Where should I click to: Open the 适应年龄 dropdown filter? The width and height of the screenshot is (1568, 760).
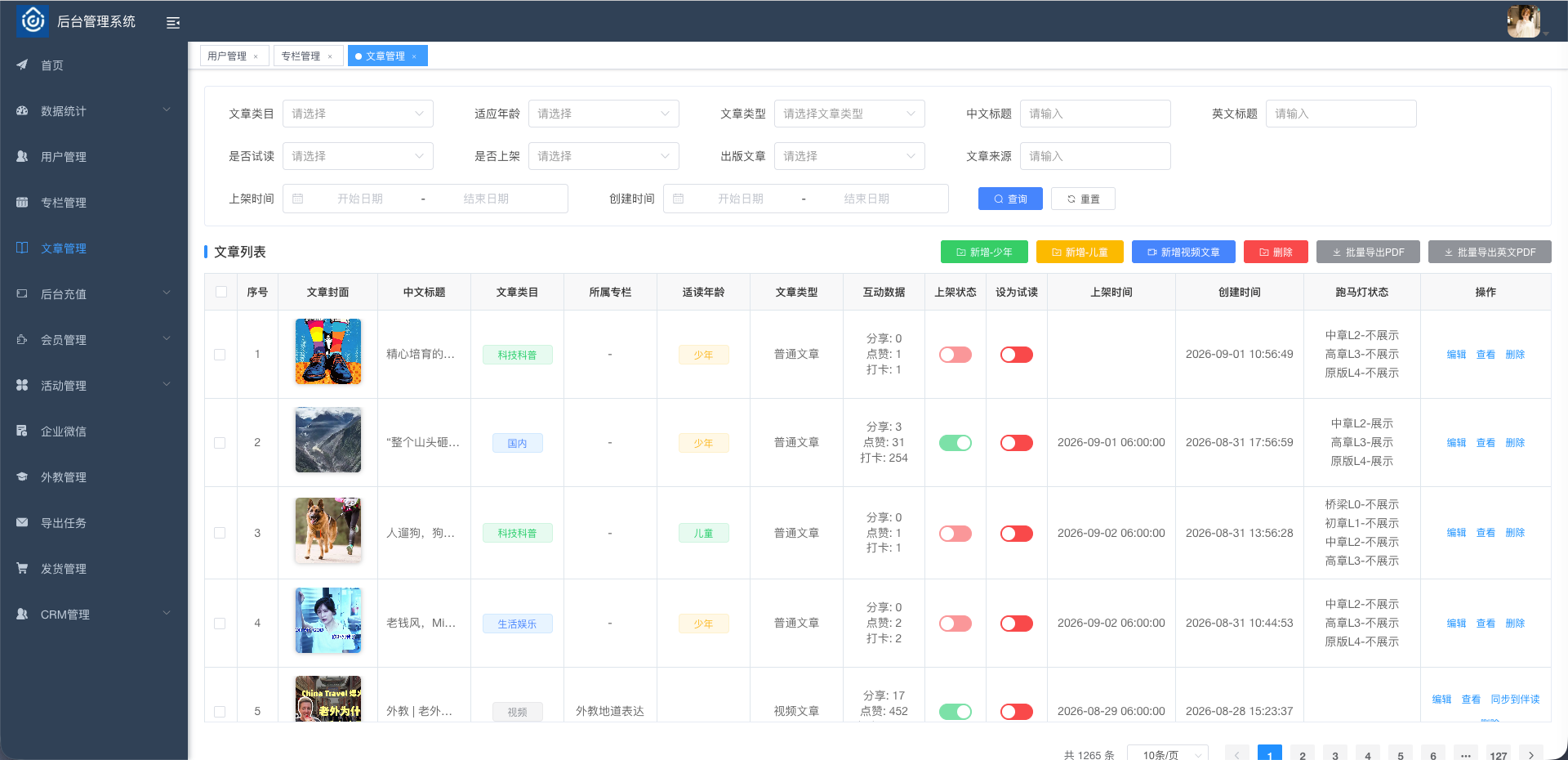(604, 114)
